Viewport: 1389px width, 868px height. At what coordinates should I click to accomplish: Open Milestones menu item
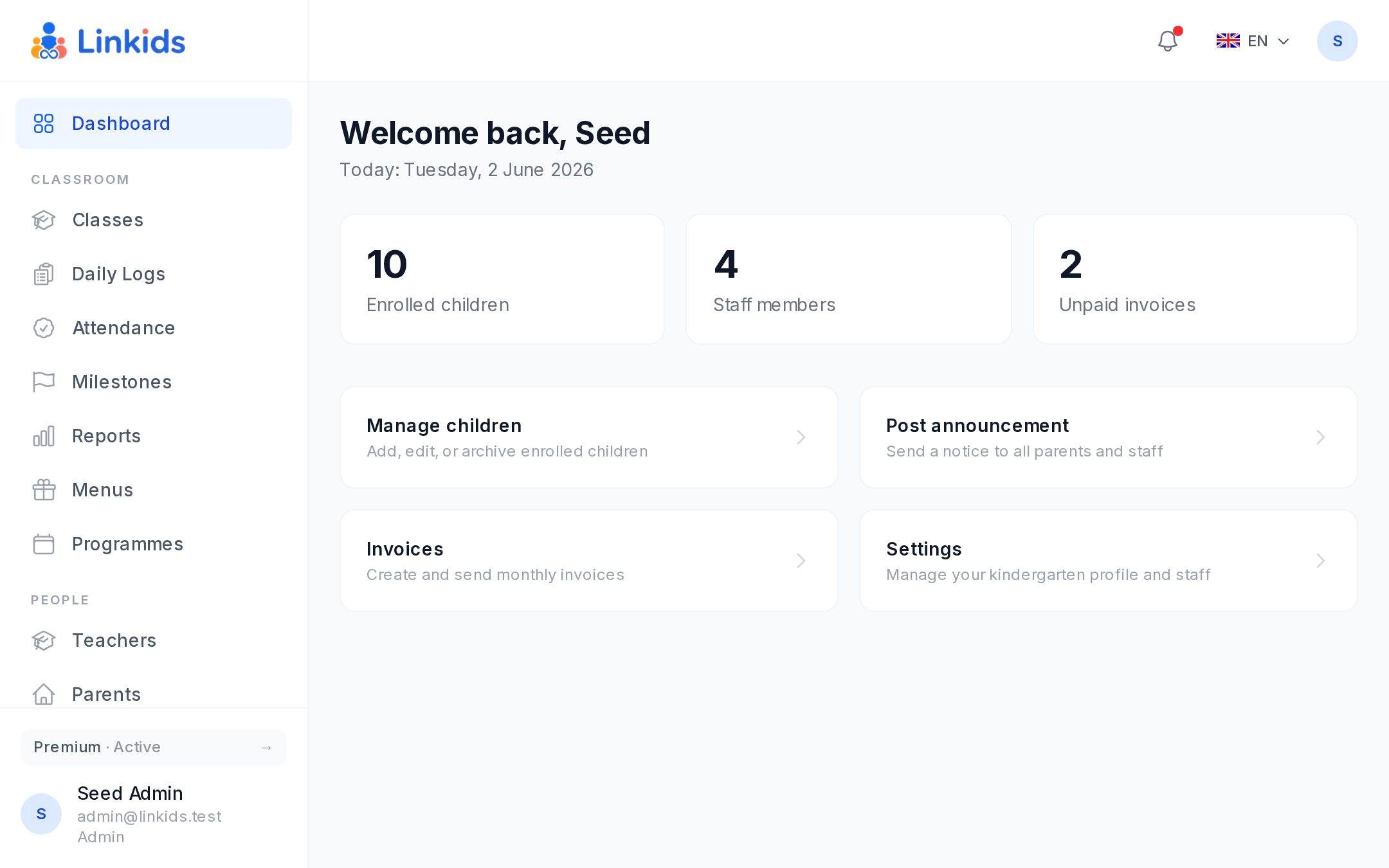[x=154, y=382]
